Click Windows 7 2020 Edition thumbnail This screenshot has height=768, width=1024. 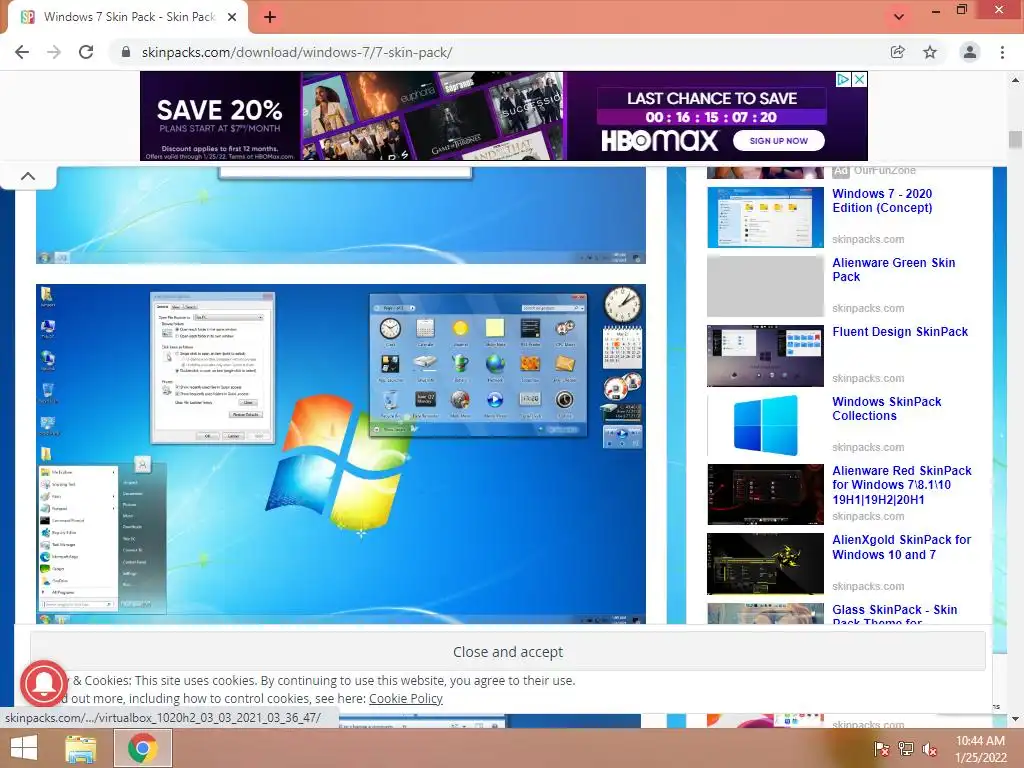pos(765,217)
